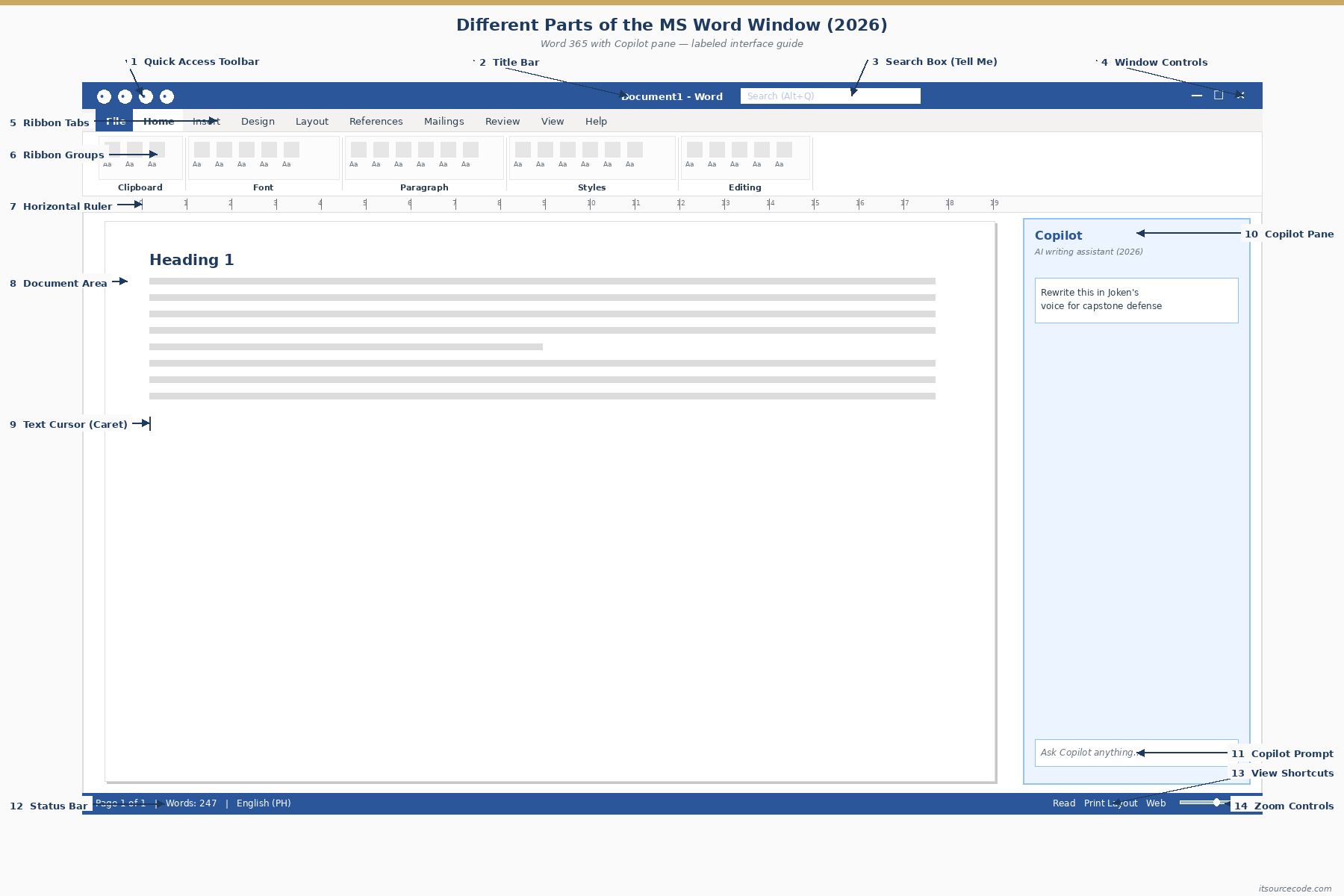Open the References tab
This screenshot has width=1344, height=896.
[x=376, y=121]
